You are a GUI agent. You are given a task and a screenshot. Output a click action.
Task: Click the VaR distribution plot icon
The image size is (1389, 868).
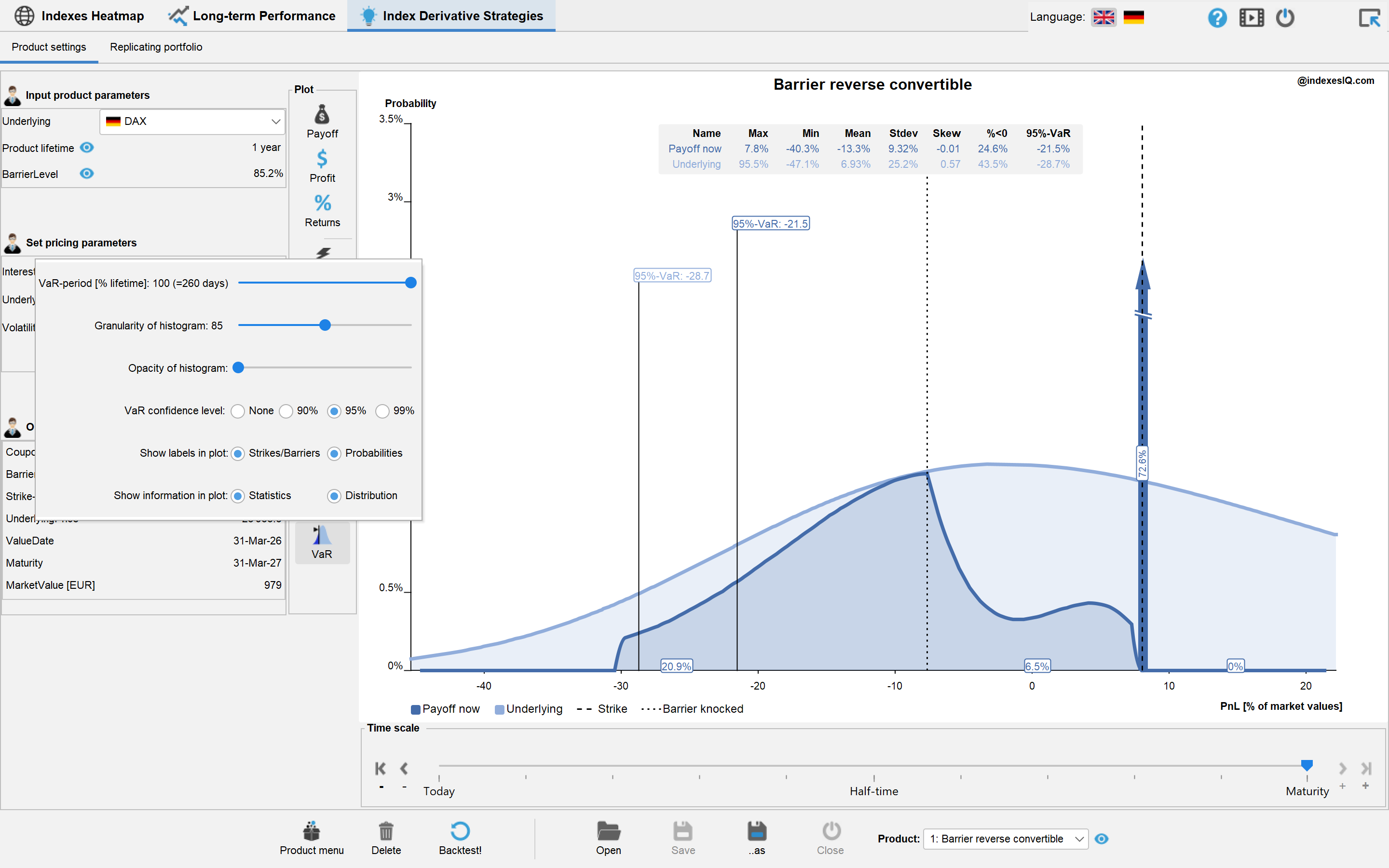[x=322, y=542]
